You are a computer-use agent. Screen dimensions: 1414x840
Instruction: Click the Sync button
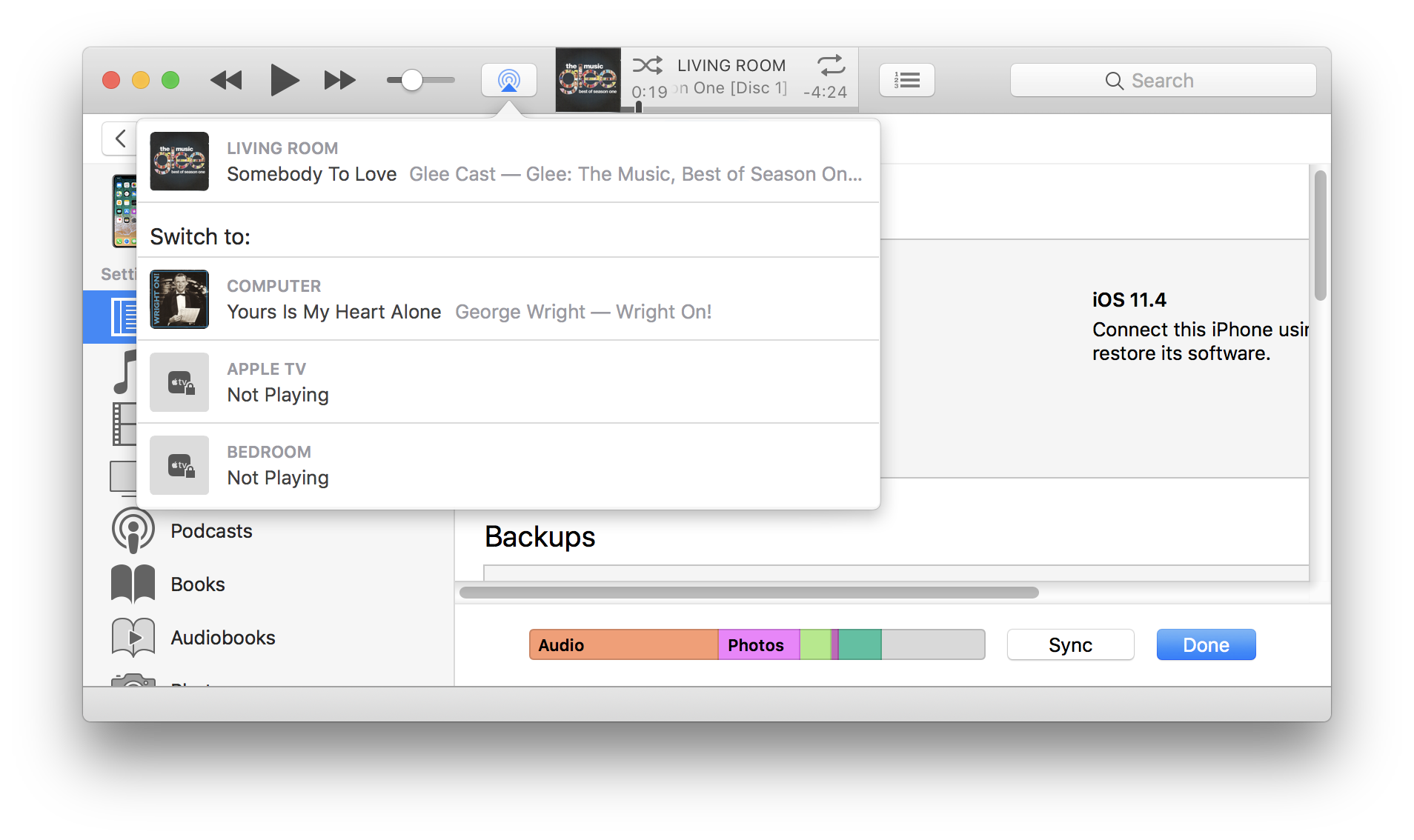tap(1070, 644)
